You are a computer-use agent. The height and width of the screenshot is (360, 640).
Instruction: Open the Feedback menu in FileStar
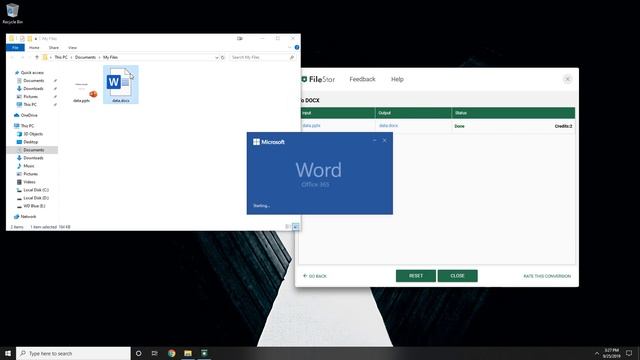click(362, 79)
